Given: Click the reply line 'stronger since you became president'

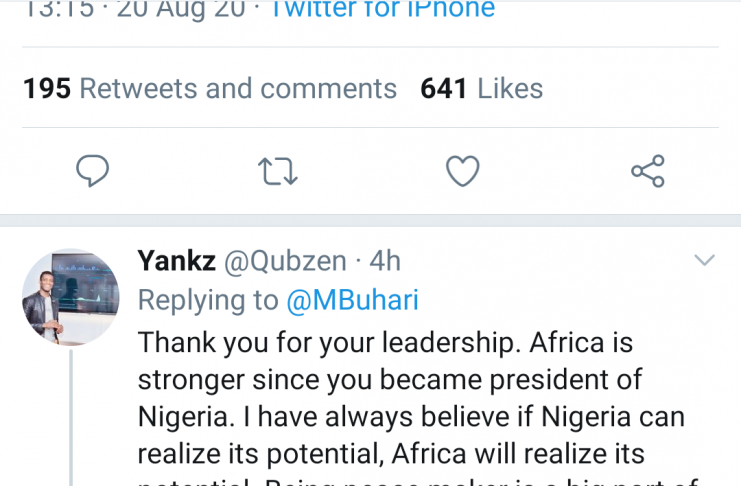Looking at the screenshot, I should click(389, 381).
